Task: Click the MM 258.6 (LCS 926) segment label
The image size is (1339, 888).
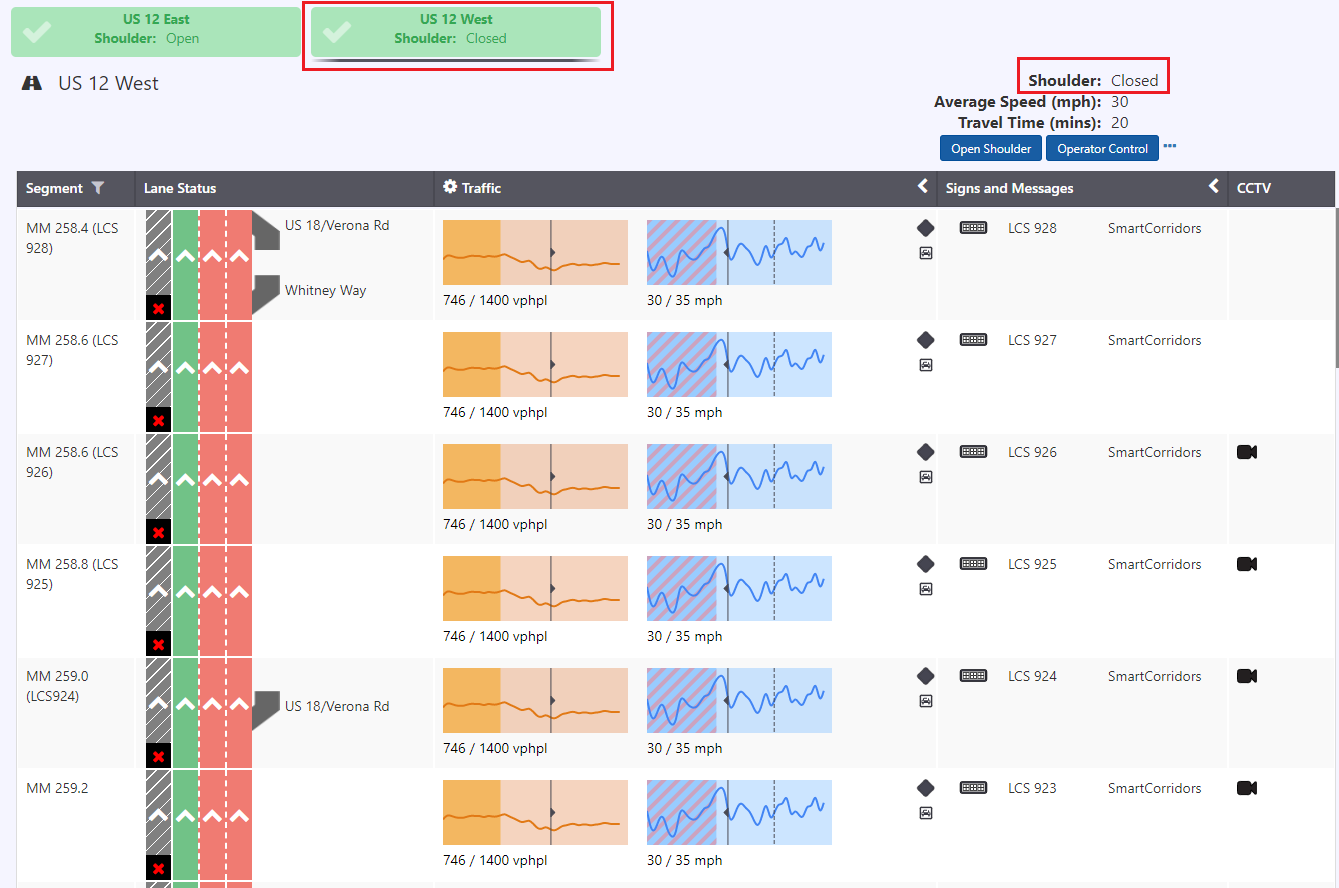Action: [72, 462]
